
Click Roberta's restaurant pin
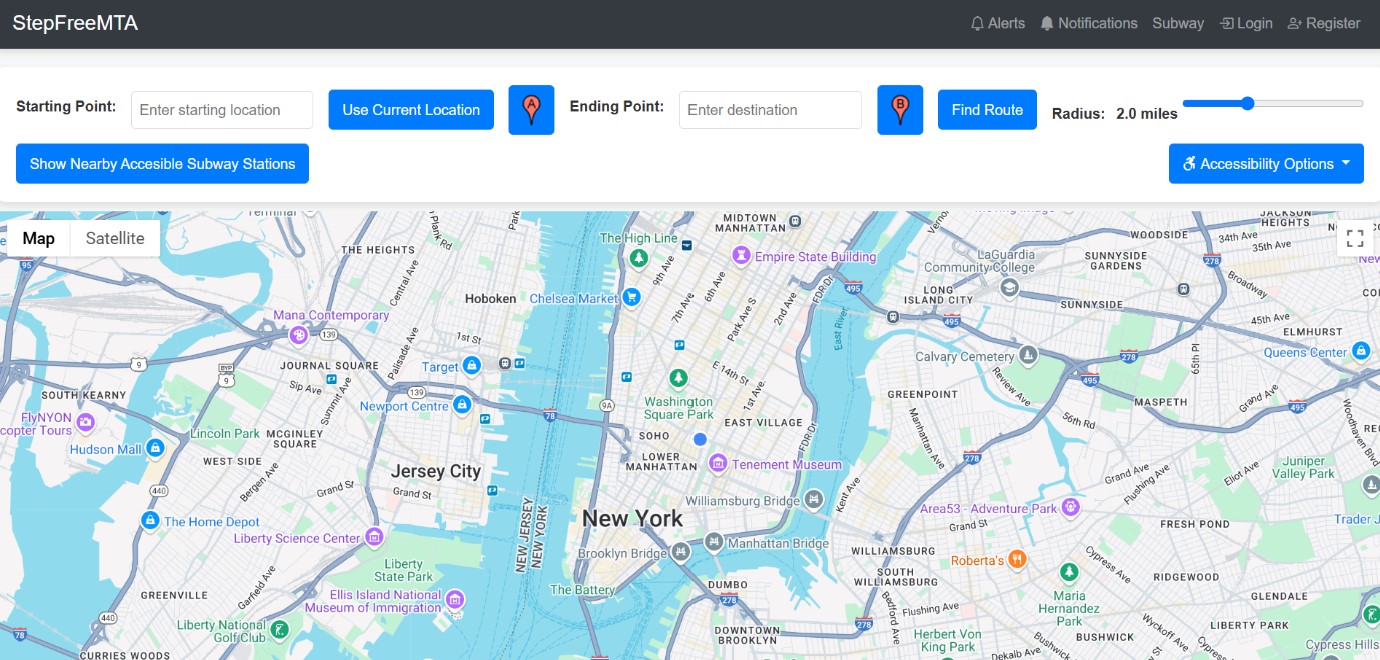pyautogui.click(x=1018, y=560)
